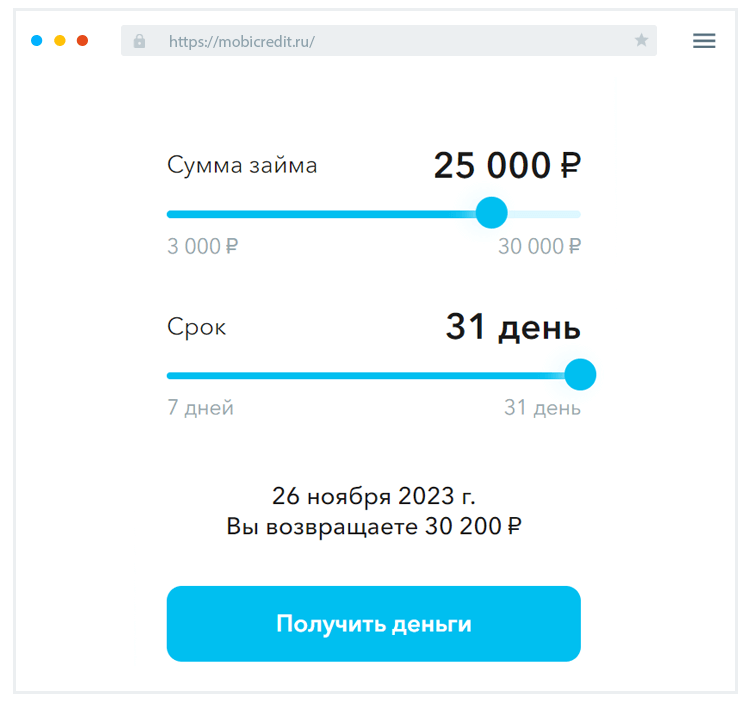Click the bold "31 день" term value
The image size is (751, 709).
tap(513, 327)
